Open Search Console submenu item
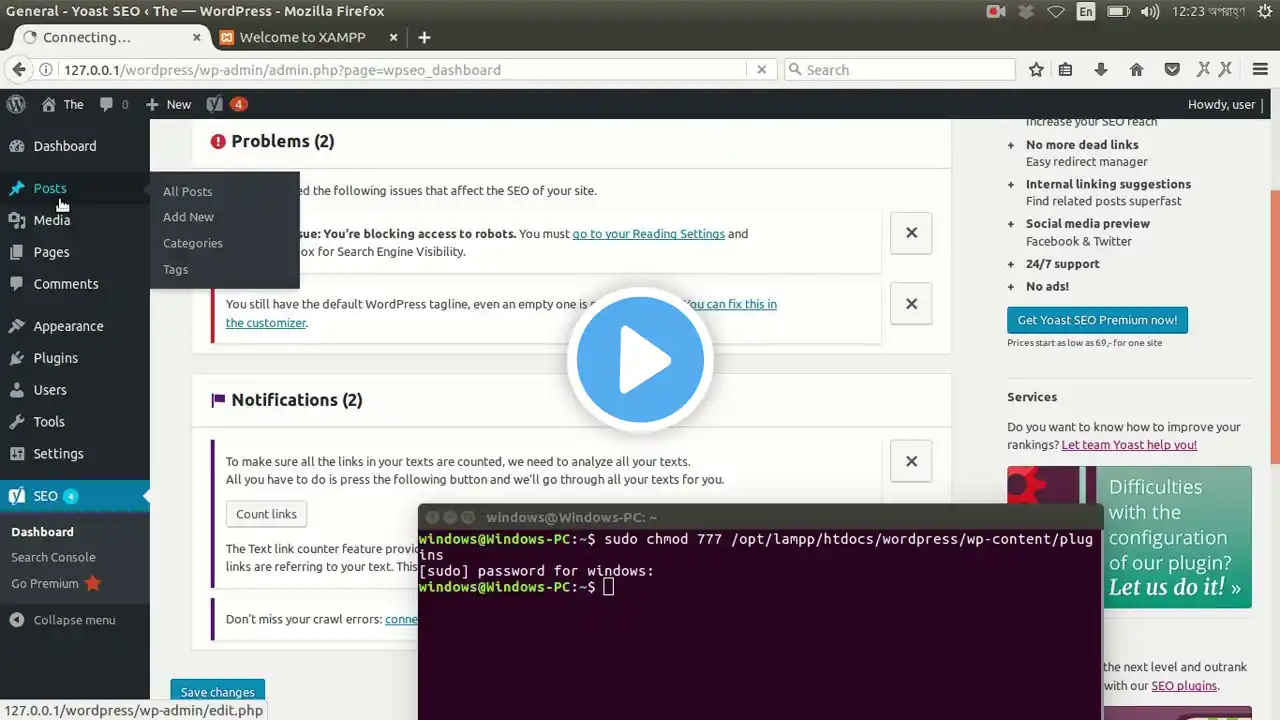The image size is (1280, 720). (54, 557)
